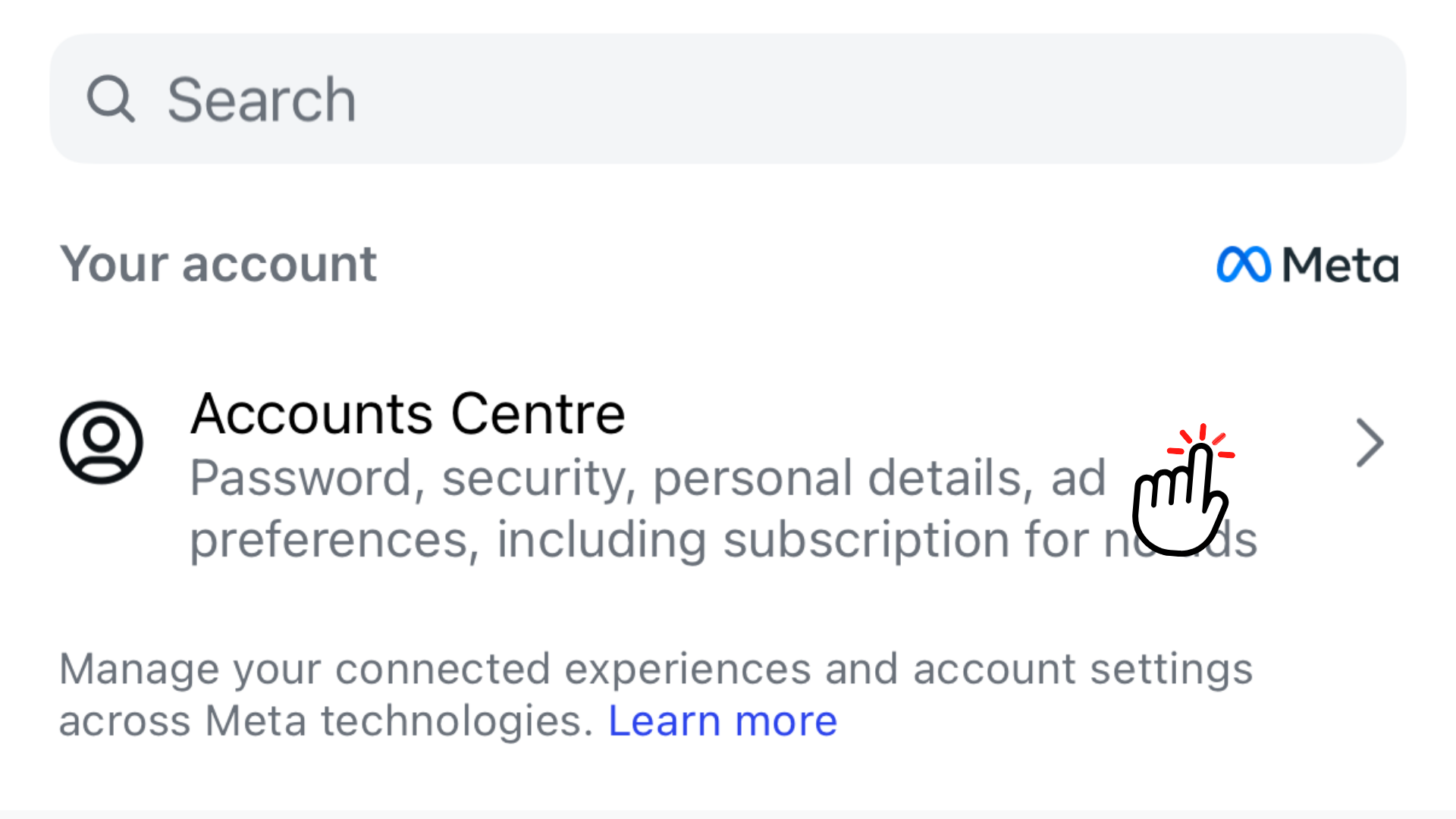Tap the word "security" in the subtitle

(x=538, y=479)
